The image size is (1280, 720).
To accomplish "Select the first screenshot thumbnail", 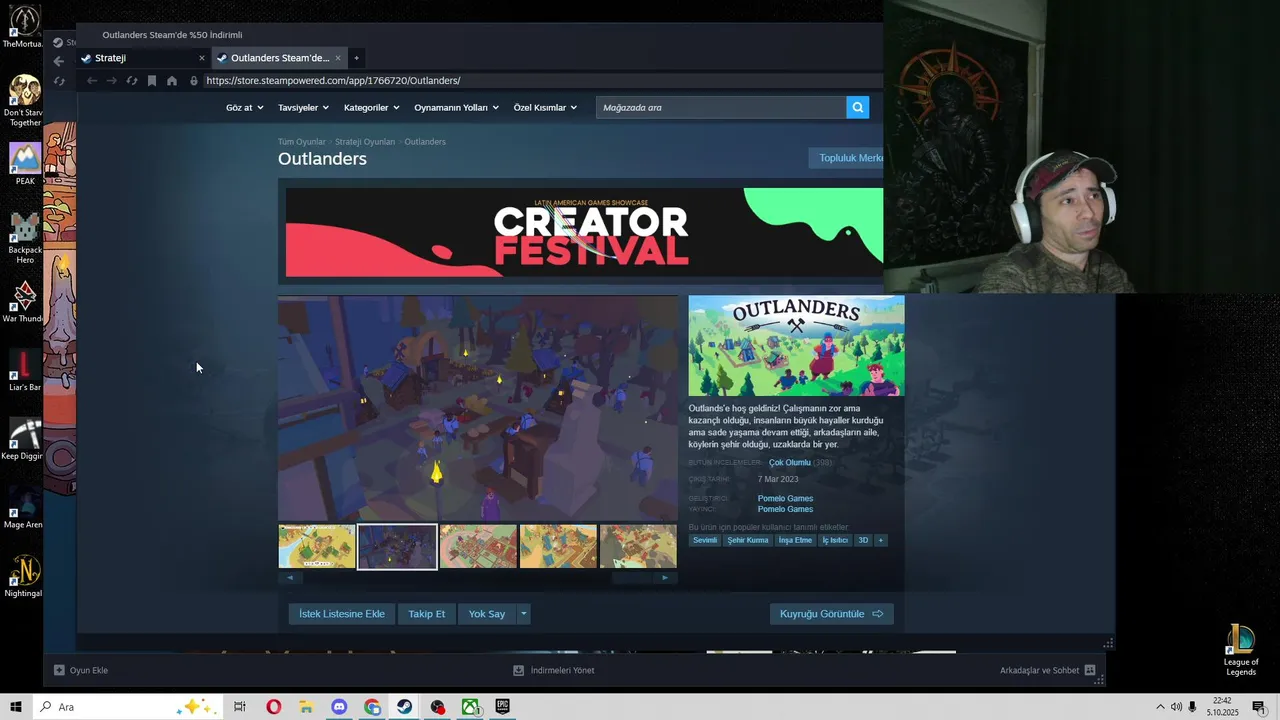I will pos(317,546).
